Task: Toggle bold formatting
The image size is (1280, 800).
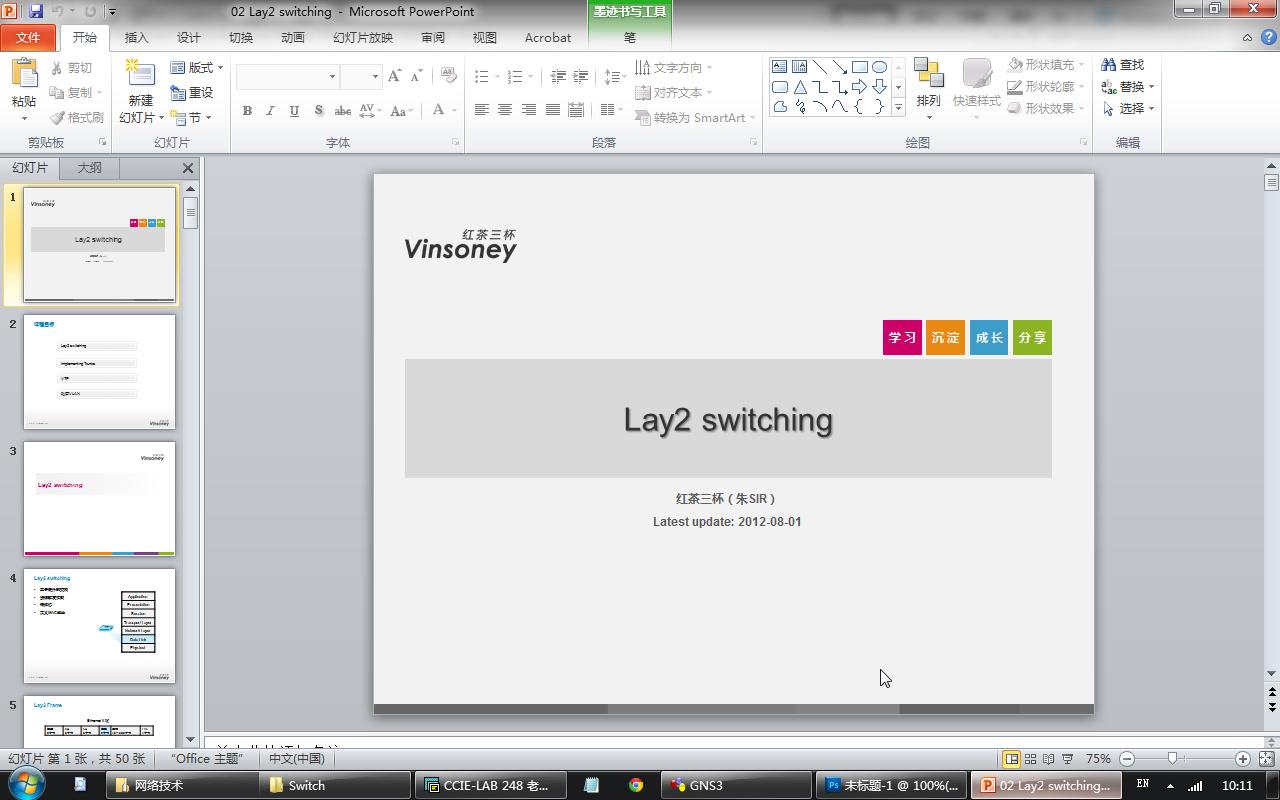Action: 247,111
